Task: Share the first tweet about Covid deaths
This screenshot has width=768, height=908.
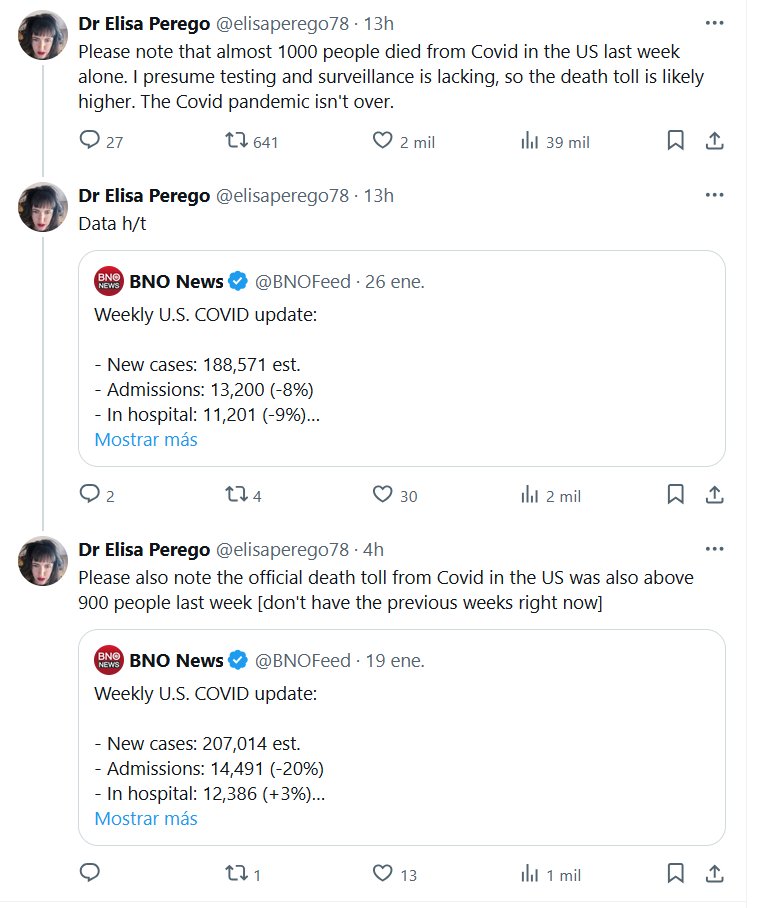Action: pyautogui.click(x=714, y=141)
